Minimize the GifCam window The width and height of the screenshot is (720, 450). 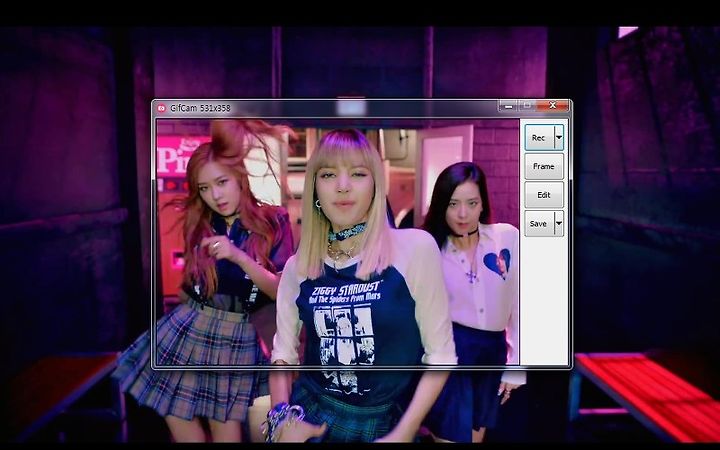coord(508,106)
